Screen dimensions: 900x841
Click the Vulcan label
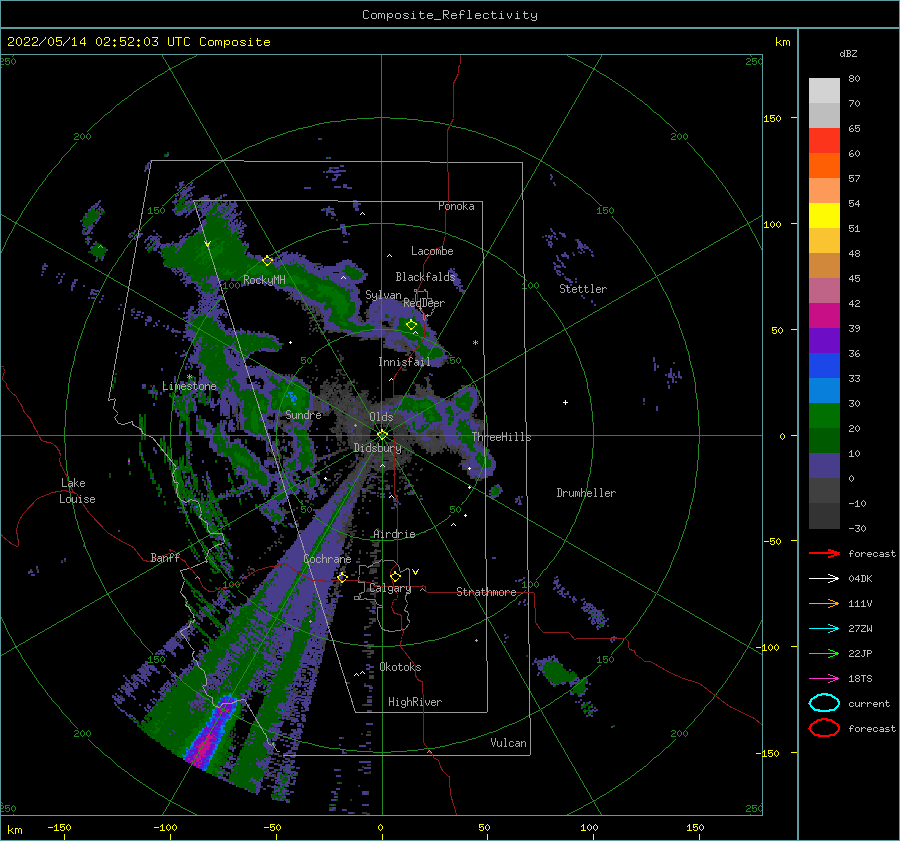pyautogui.click(x=508, y=743)
